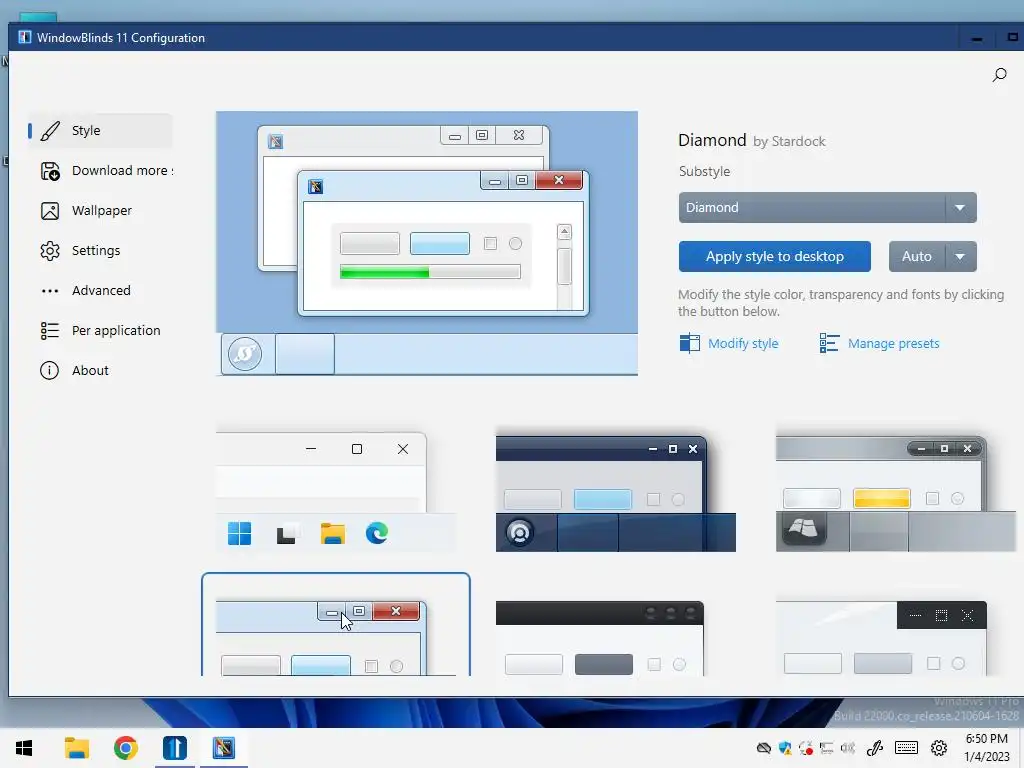Click the Wallpaper picture icon
Viewport: 1024px width, 768px height.
tap(50, 211)
